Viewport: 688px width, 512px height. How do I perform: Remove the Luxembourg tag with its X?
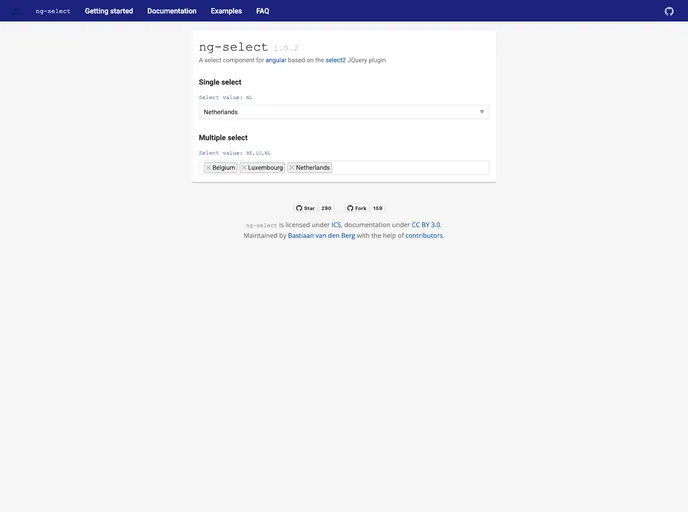(244, 168)
